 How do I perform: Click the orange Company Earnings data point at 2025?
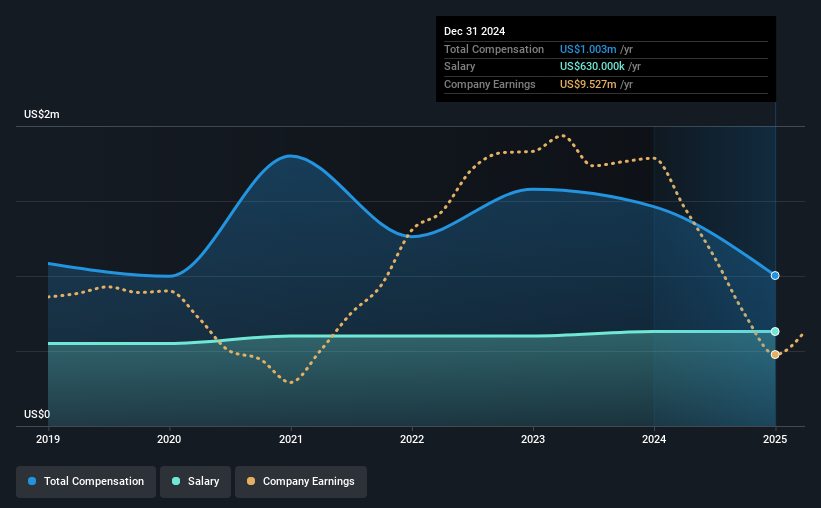click(775, 355)
